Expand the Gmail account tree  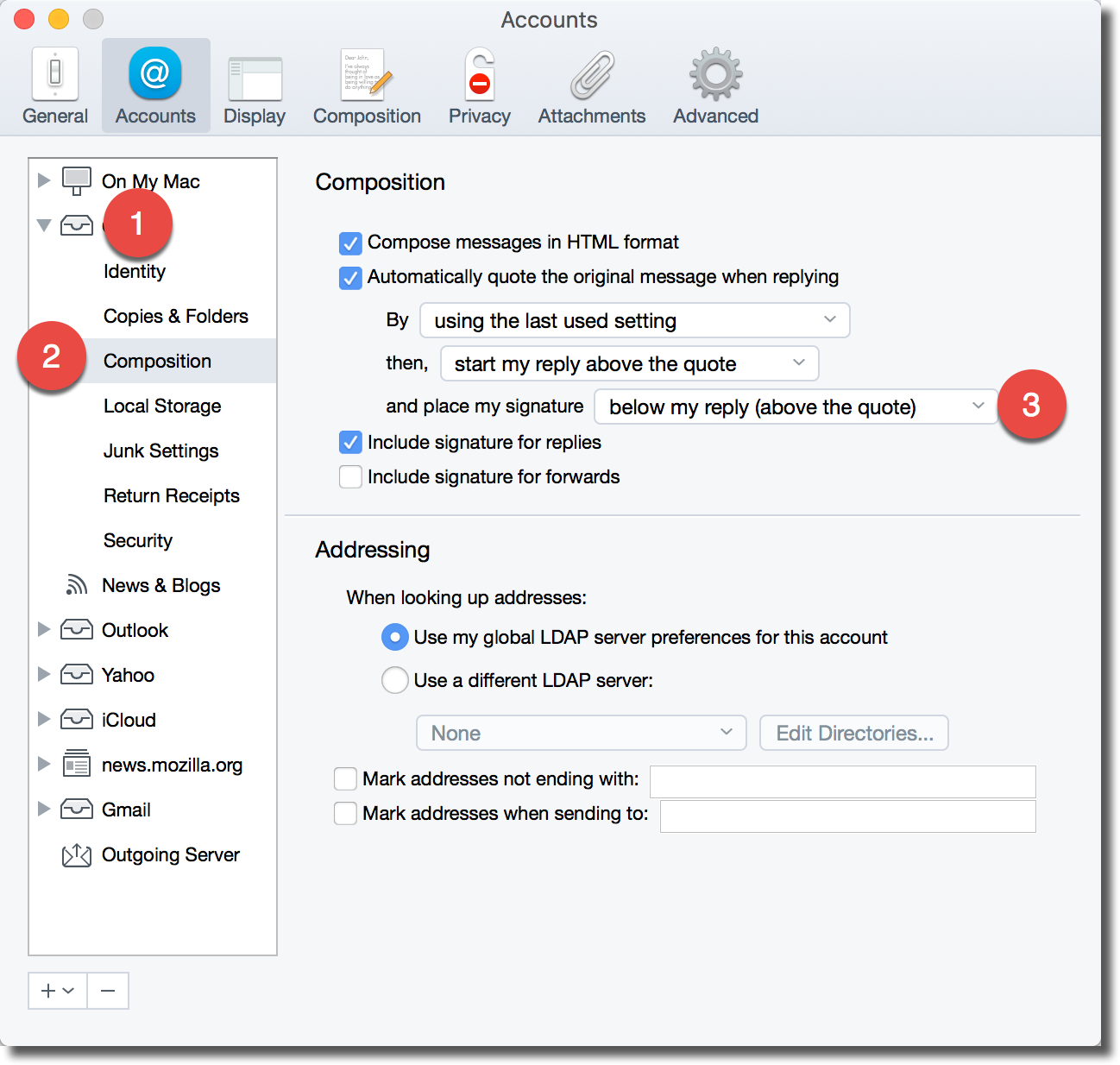(x=44, y=810)
